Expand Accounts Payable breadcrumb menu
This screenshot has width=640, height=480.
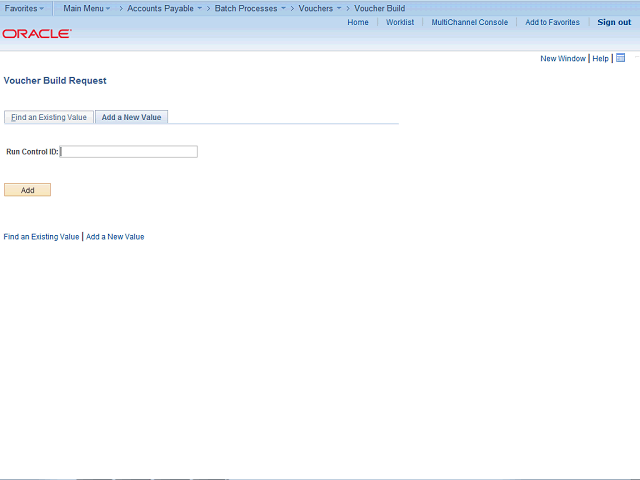coord(164,8)
